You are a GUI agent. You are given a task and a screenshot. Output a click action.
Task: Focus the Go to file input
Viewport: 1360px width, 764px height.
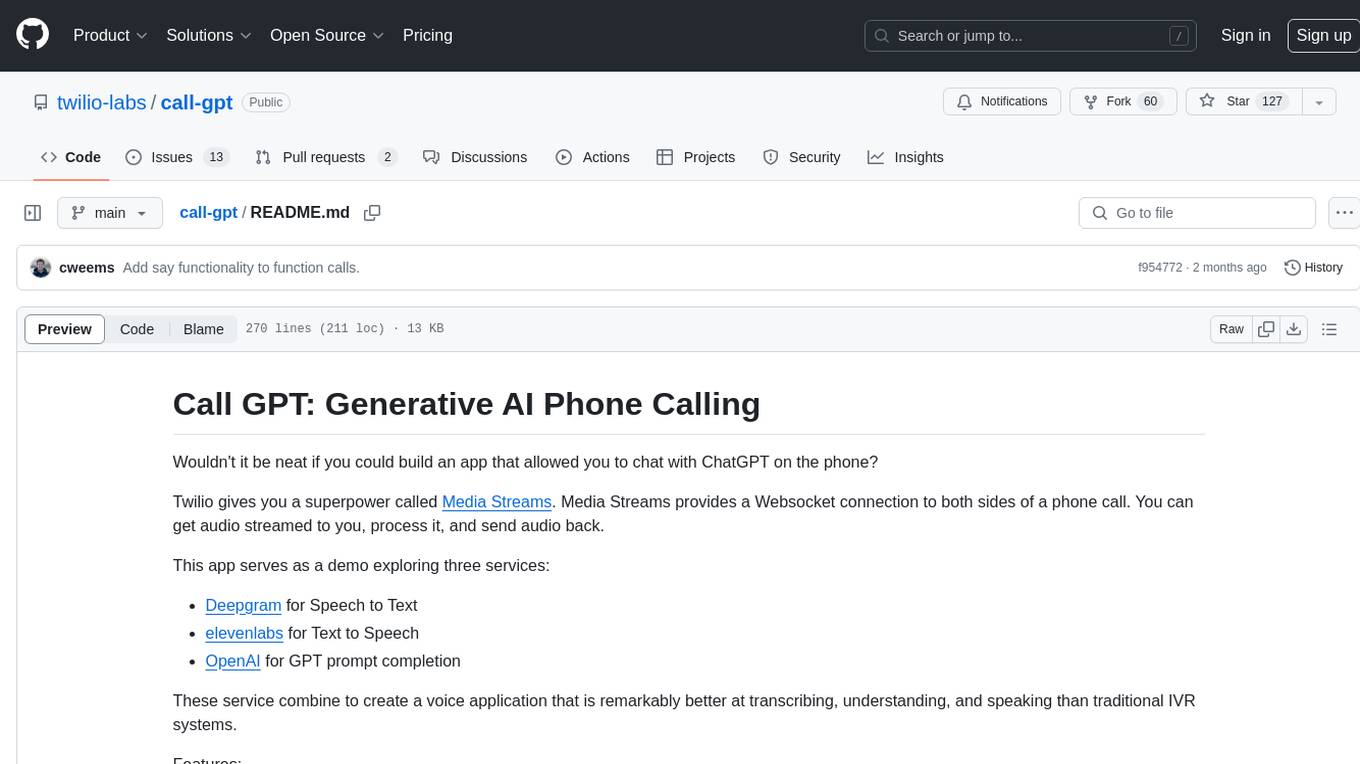[x=1197, y=213]
